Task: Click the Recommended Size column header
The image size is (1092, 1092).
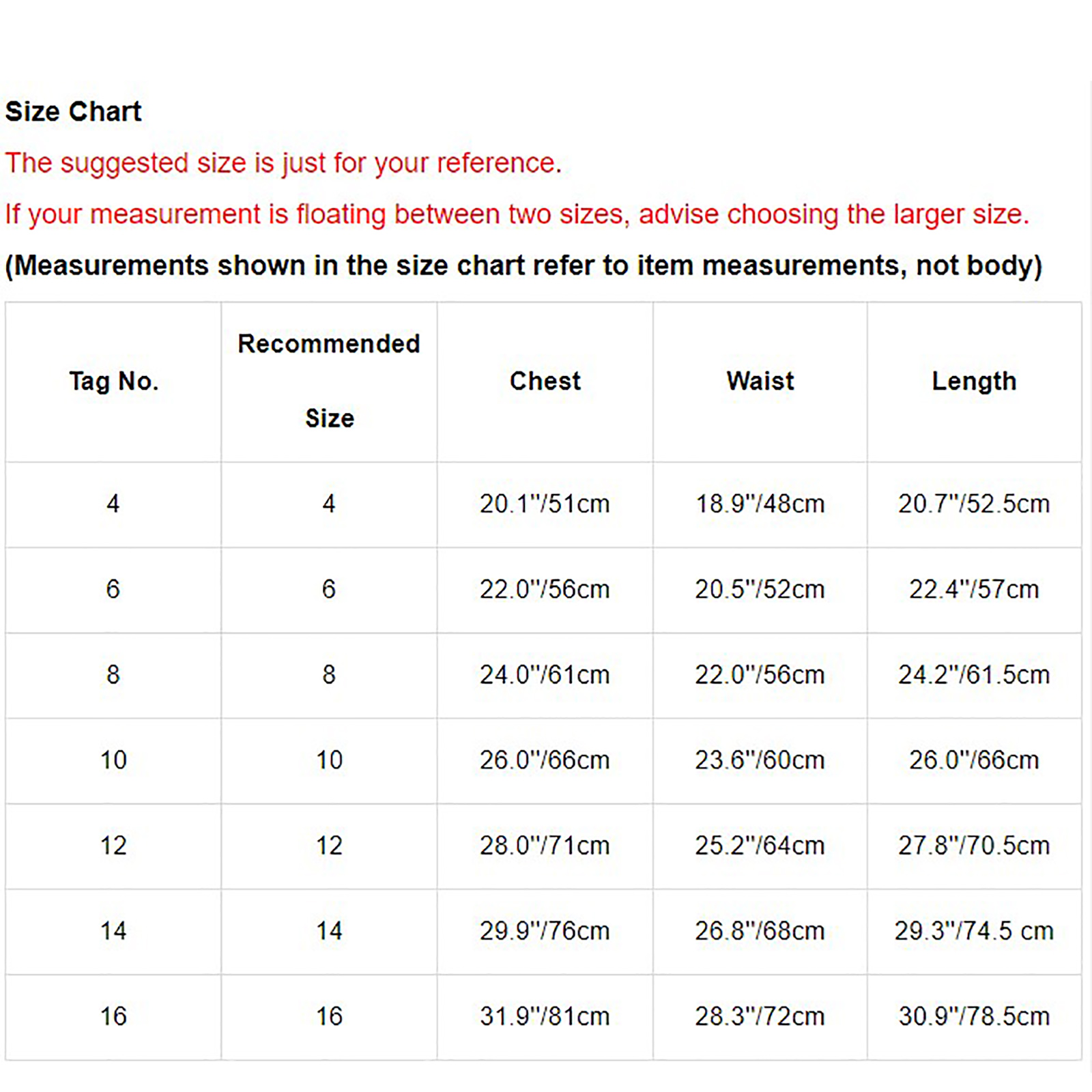Action: tap(329, 379)
